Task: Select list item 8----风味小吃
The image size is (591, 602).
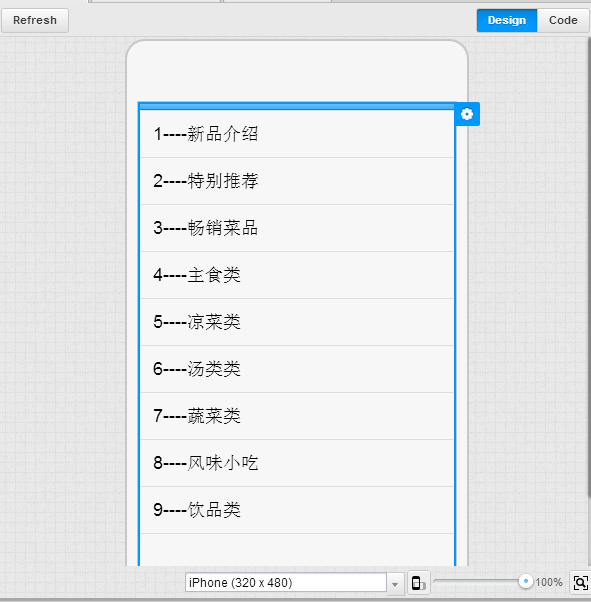Action: click(297, 463)
